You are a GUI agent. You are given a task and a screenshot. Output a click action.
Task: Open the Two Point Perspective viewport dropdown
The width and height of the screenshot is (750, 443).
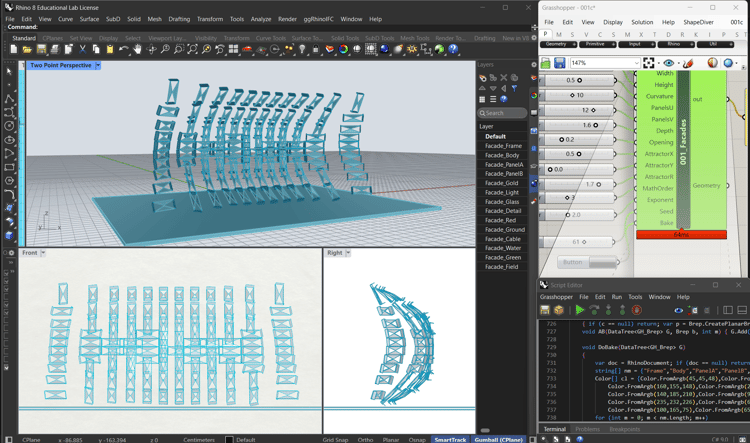(x=98, y=65)
